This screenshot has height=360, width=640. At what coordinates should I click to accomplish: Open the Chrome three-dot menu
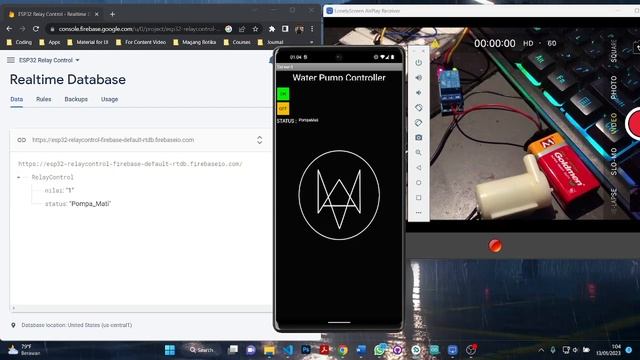pos(312,29)
